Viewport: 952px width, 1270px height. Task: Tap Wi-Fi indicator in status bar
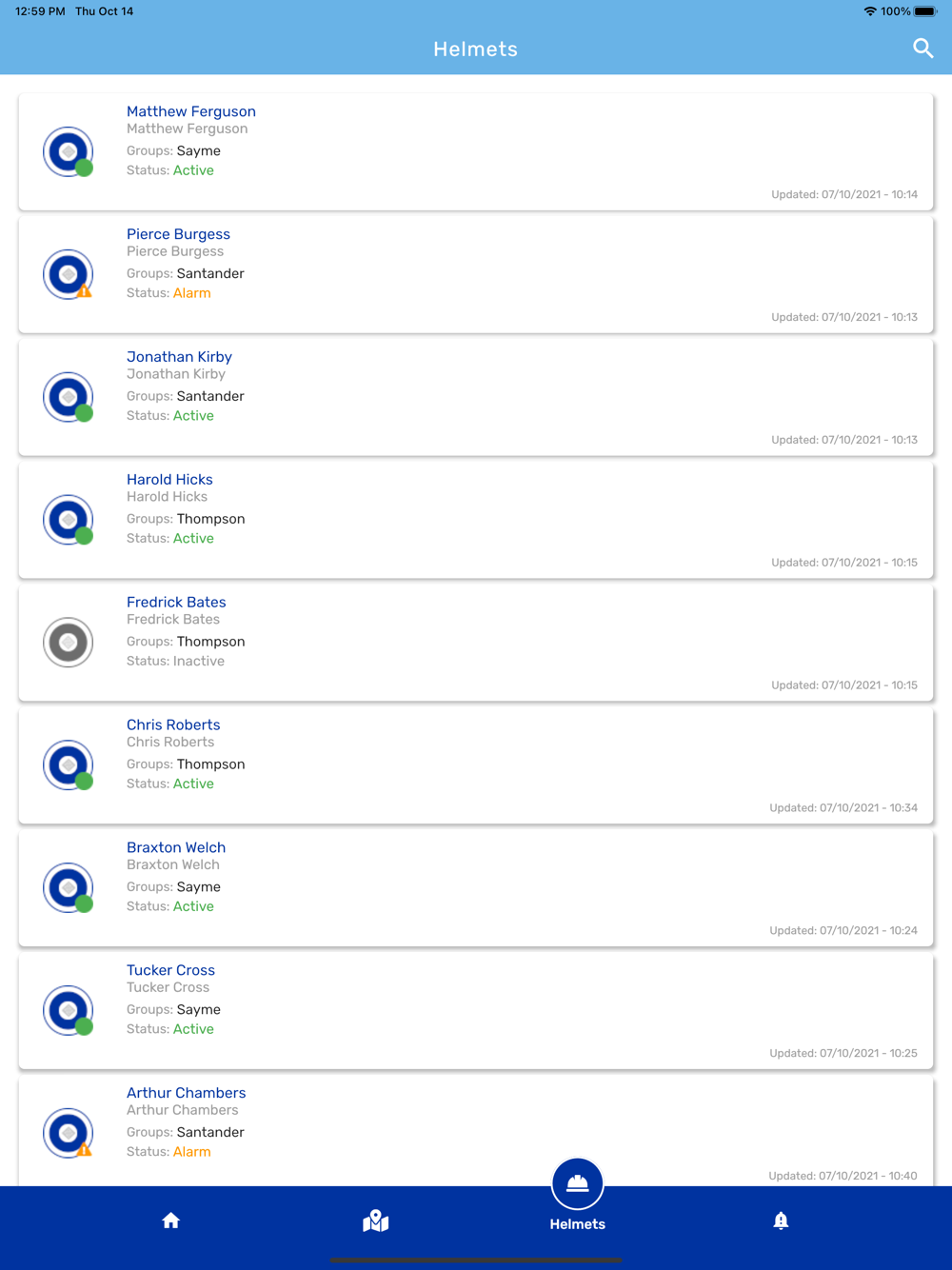click(870, 11)
